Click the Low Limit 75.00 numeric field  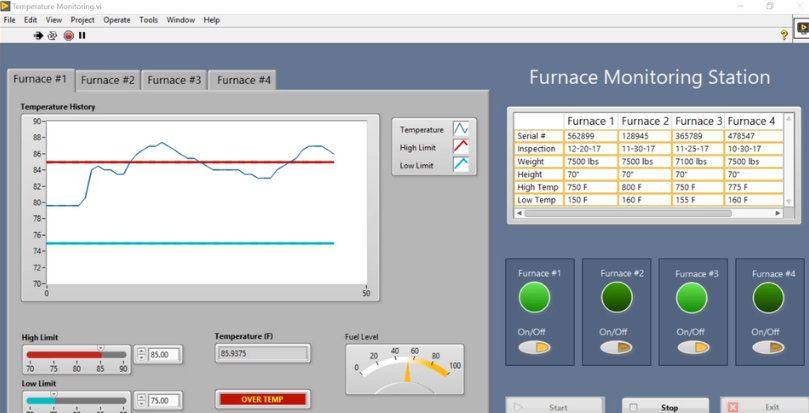165,401
